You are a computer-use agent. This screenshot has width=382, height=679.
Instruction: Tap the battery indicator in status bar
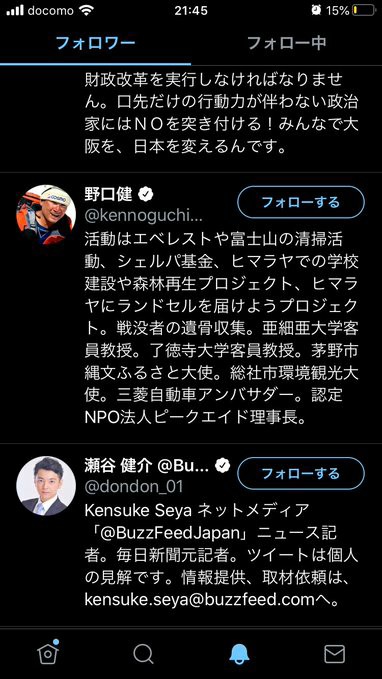coord(363,10)
